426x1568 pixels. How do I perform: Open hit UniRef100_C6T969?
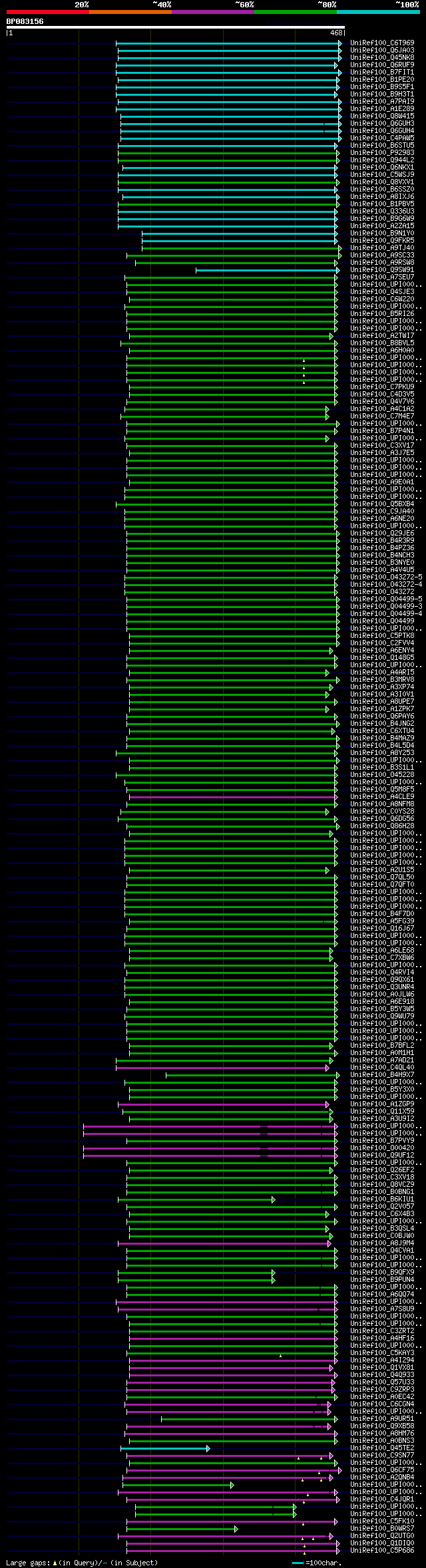pos(382,43)
